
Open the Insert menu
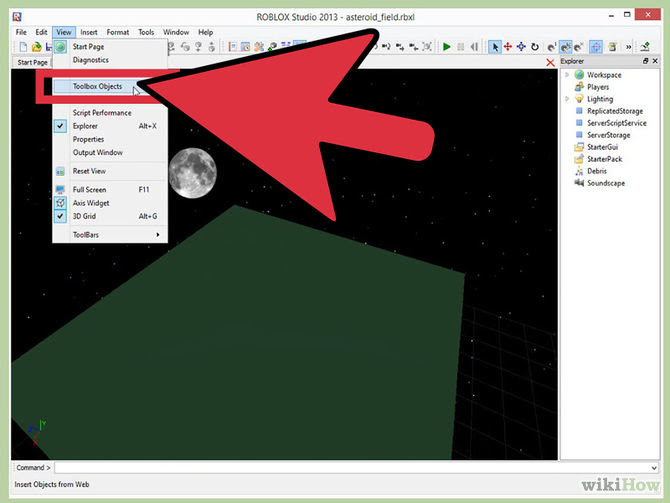88,32
